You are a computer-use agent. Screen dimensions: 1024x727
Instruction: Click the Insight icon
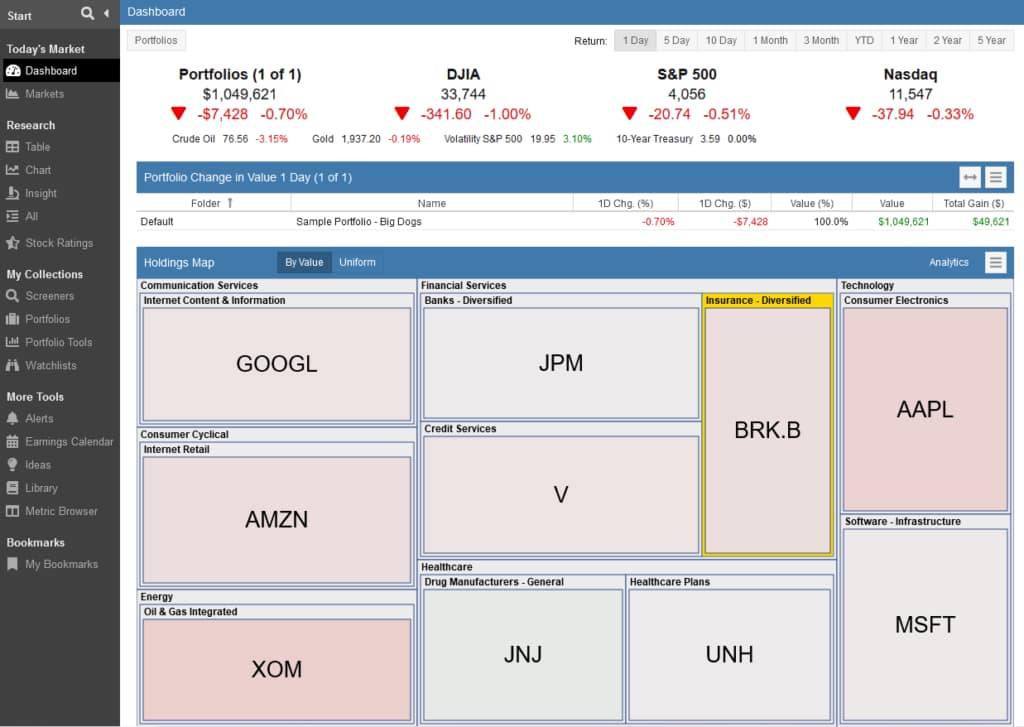pyautogui.click(x=12, y=193)
